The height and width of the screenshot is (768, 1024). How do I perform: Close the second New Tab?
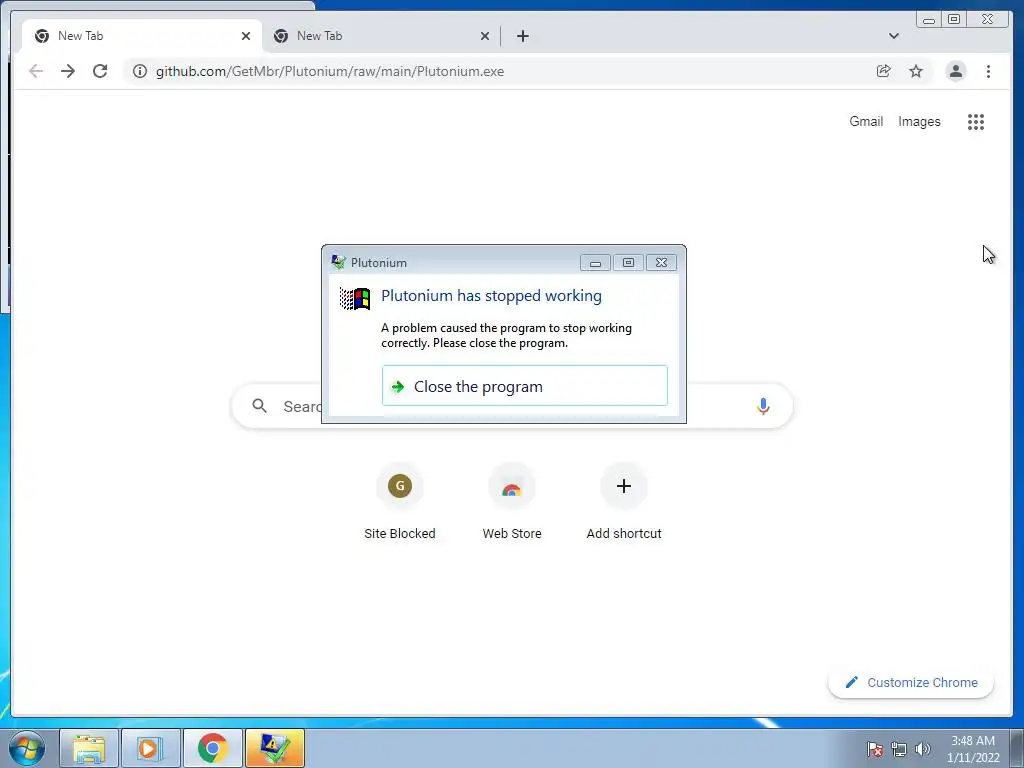coord(485,36)
